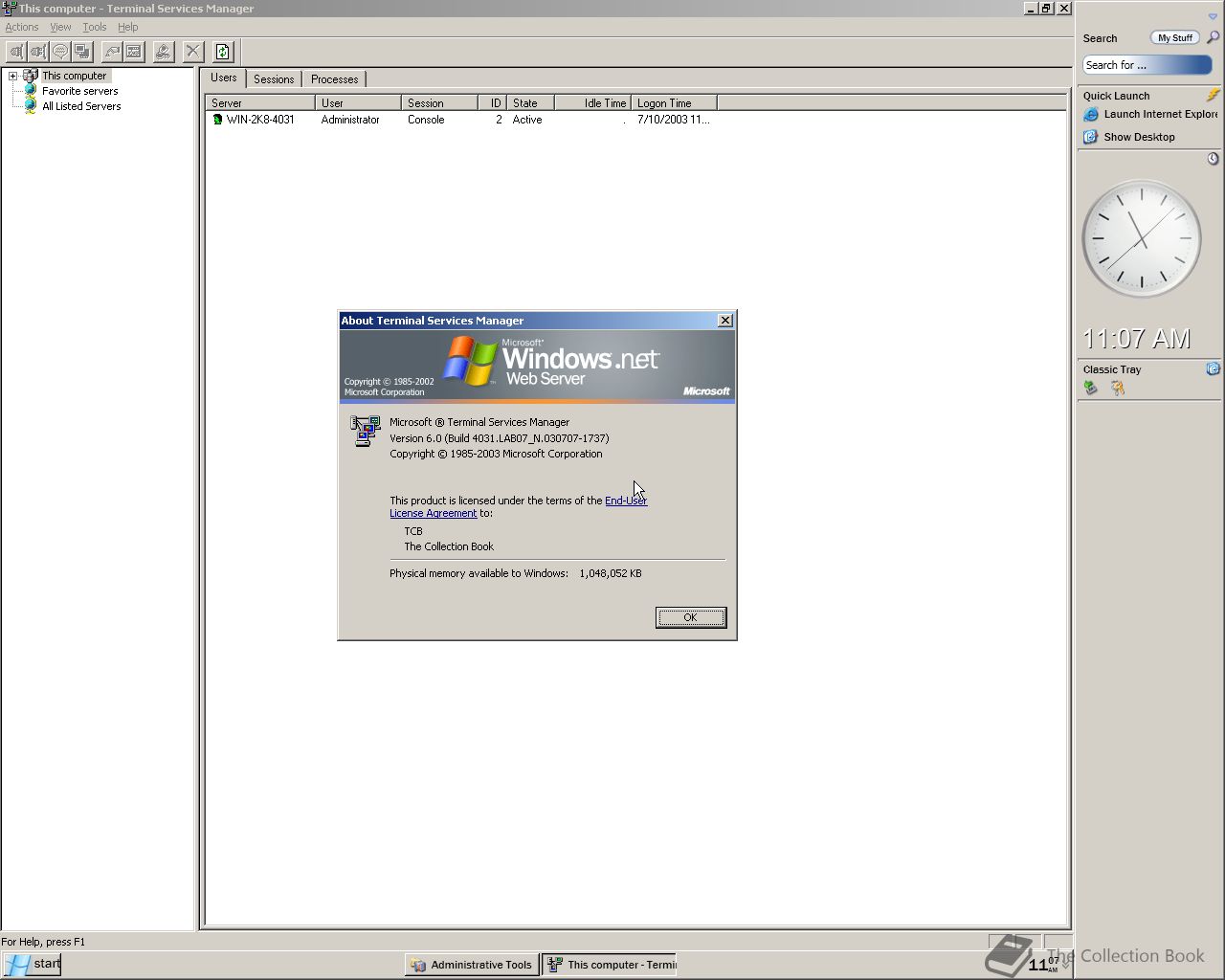Click the Status toolbar icon
Screen dimensions: 1225x980
click(134, 52)
